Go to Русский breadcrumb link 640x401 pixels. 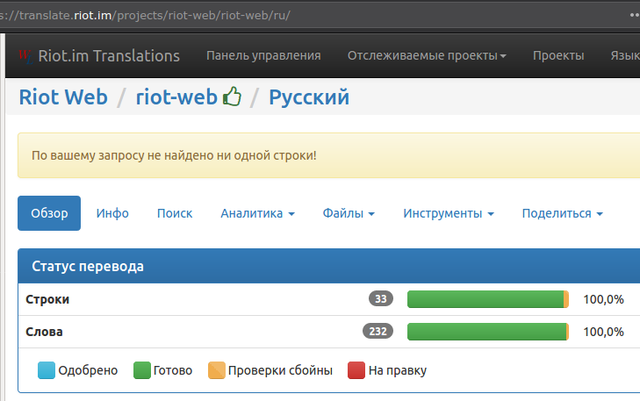tap(309, 97)
